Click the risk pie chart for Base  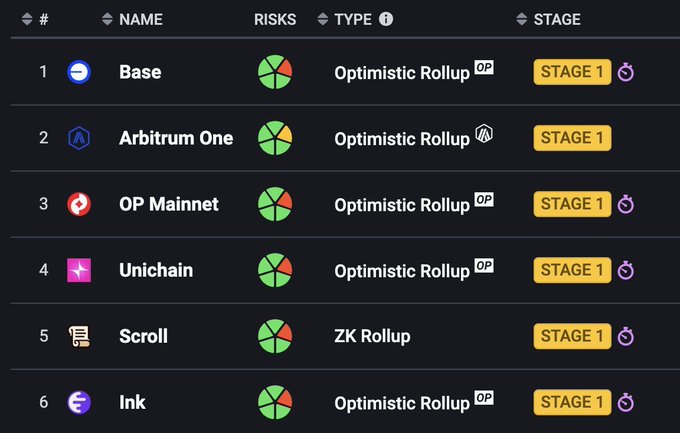click(274, 72)
